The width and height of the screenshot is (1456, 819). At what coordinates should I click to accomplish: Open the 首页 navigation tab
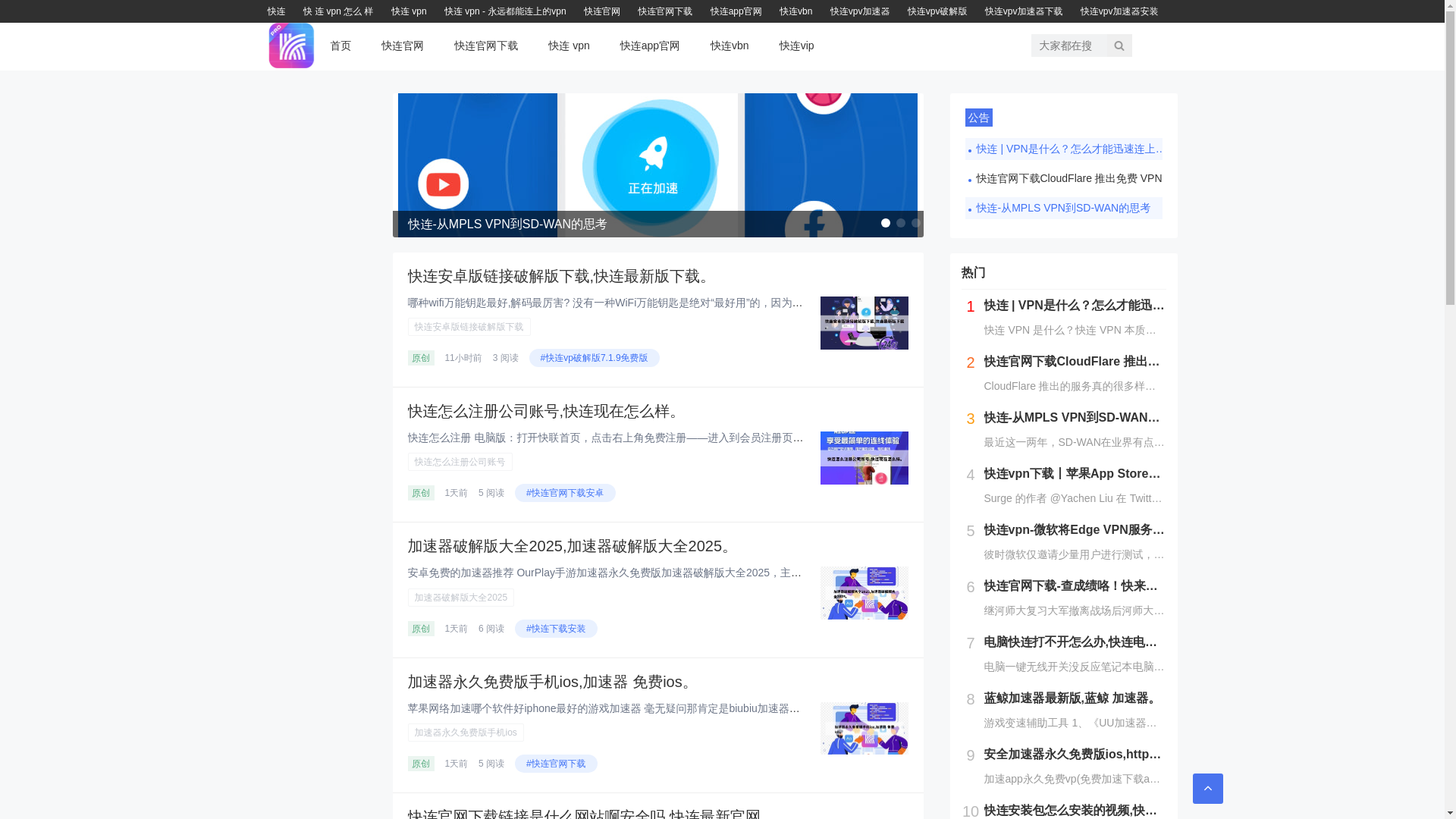pyautogui.click(x=340, y=45)
